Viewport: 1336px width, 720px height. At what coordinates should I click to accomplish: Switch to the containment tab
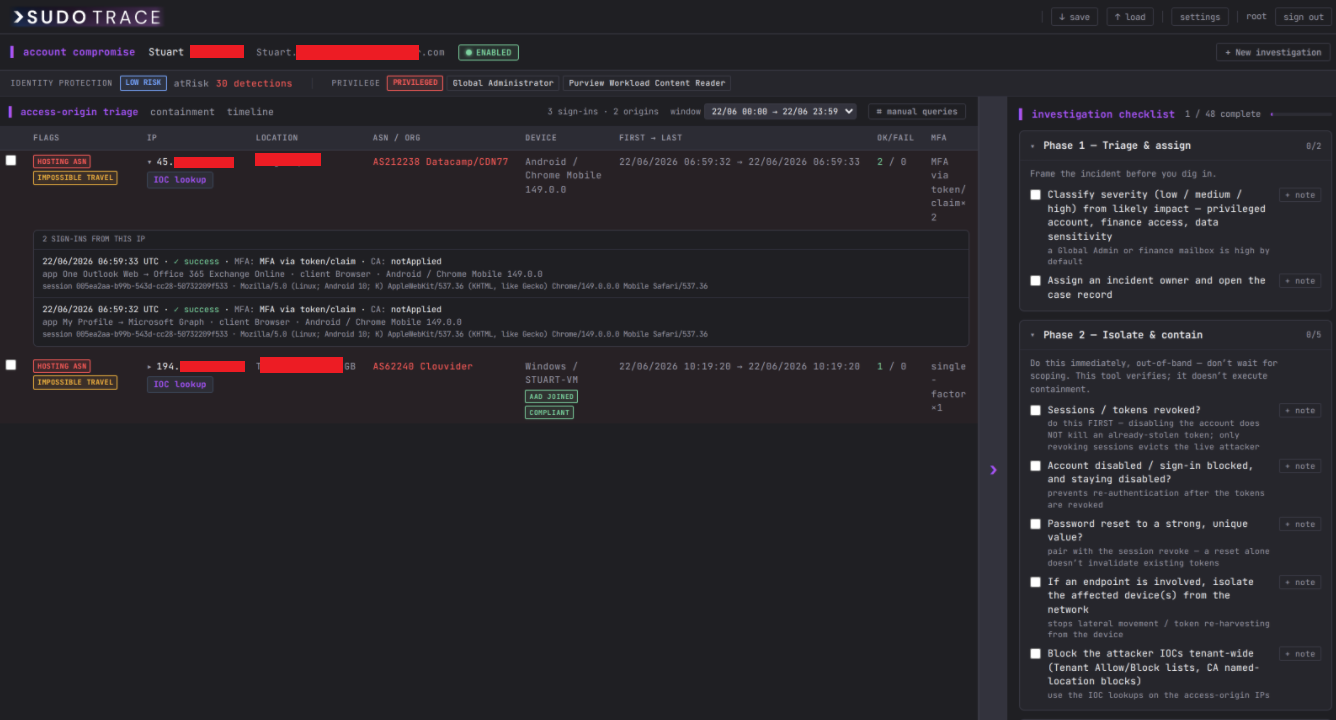pyautogui.click(x=182, y=112)
